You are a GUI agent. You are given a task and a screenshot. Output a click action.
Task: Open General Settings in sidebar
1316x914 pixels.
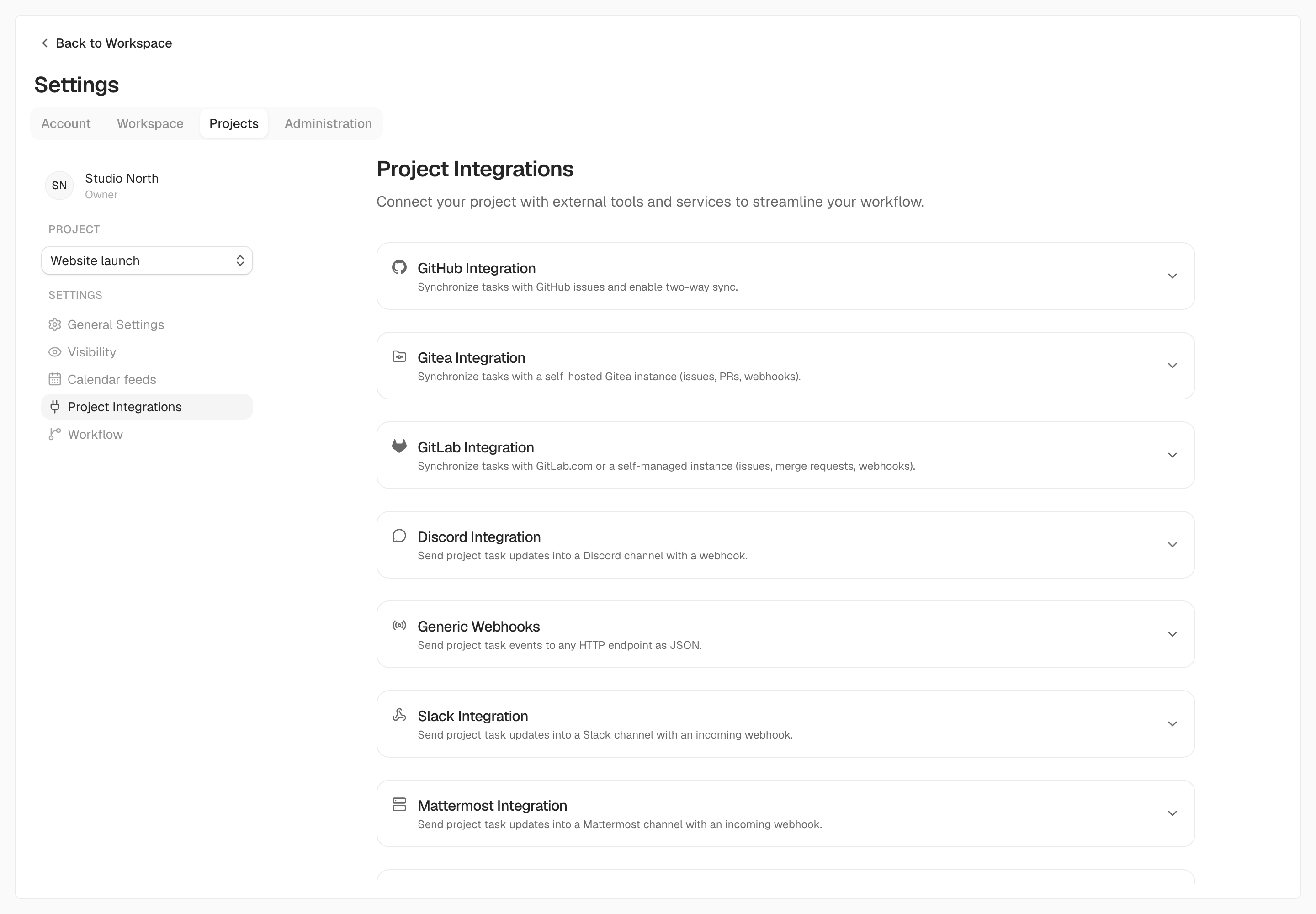pyautogui.click(x=147, y=325)
